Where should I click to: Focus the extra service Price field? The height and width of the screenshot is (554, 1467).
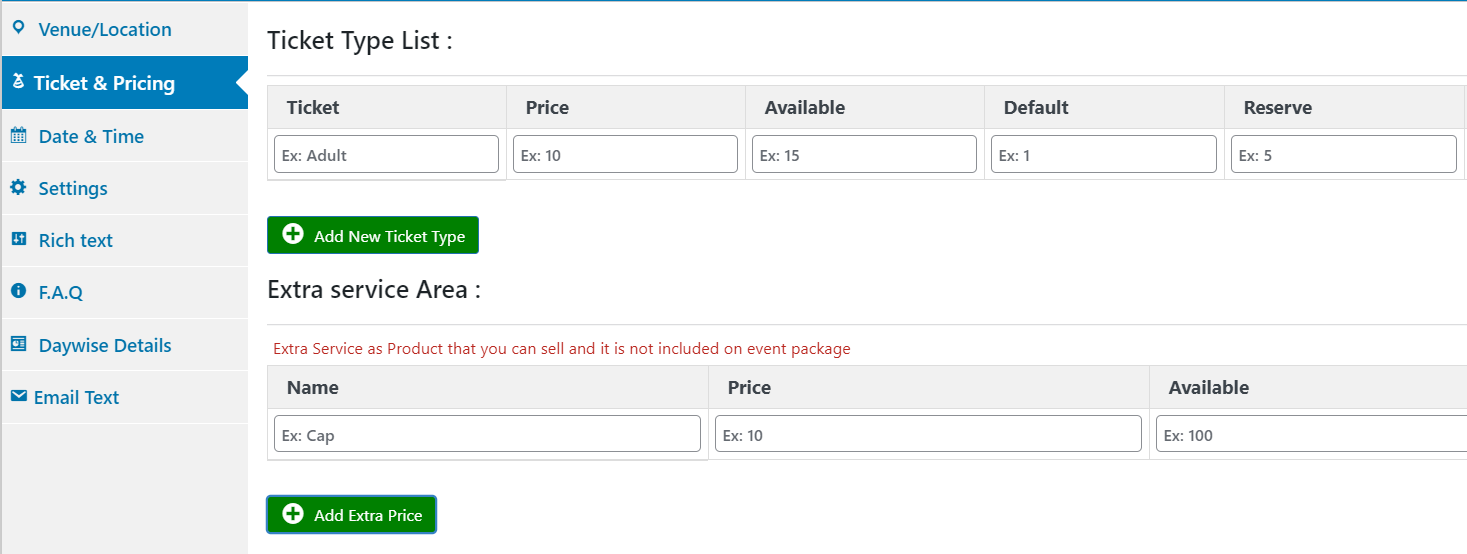pyautogui.click(x=928, y=434)
